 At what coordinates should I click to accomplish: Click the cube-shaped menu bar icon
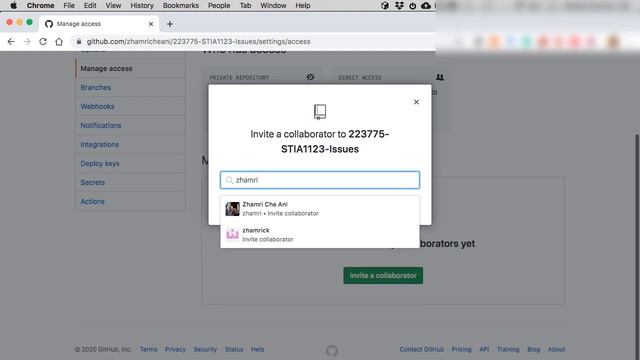tap(384, 6)
